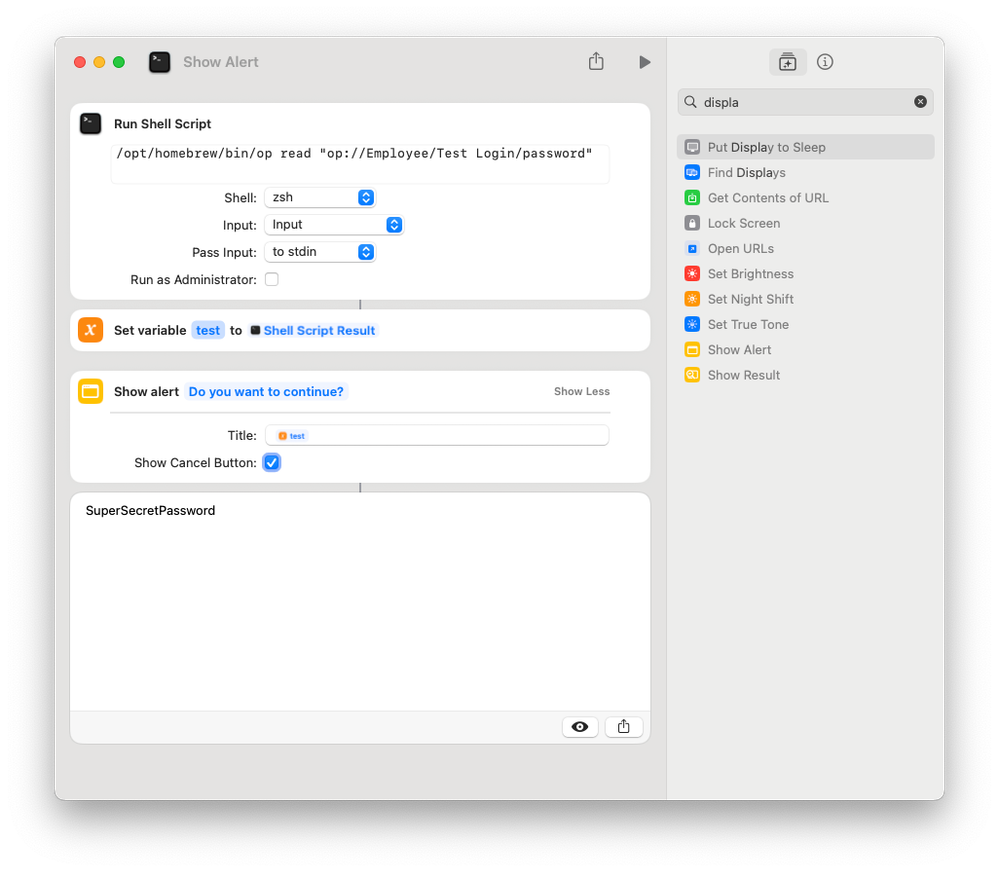Viewport: 999px width, 872px height.
Task: Click the 'Show Result' action label
Action: coord(744,375)
